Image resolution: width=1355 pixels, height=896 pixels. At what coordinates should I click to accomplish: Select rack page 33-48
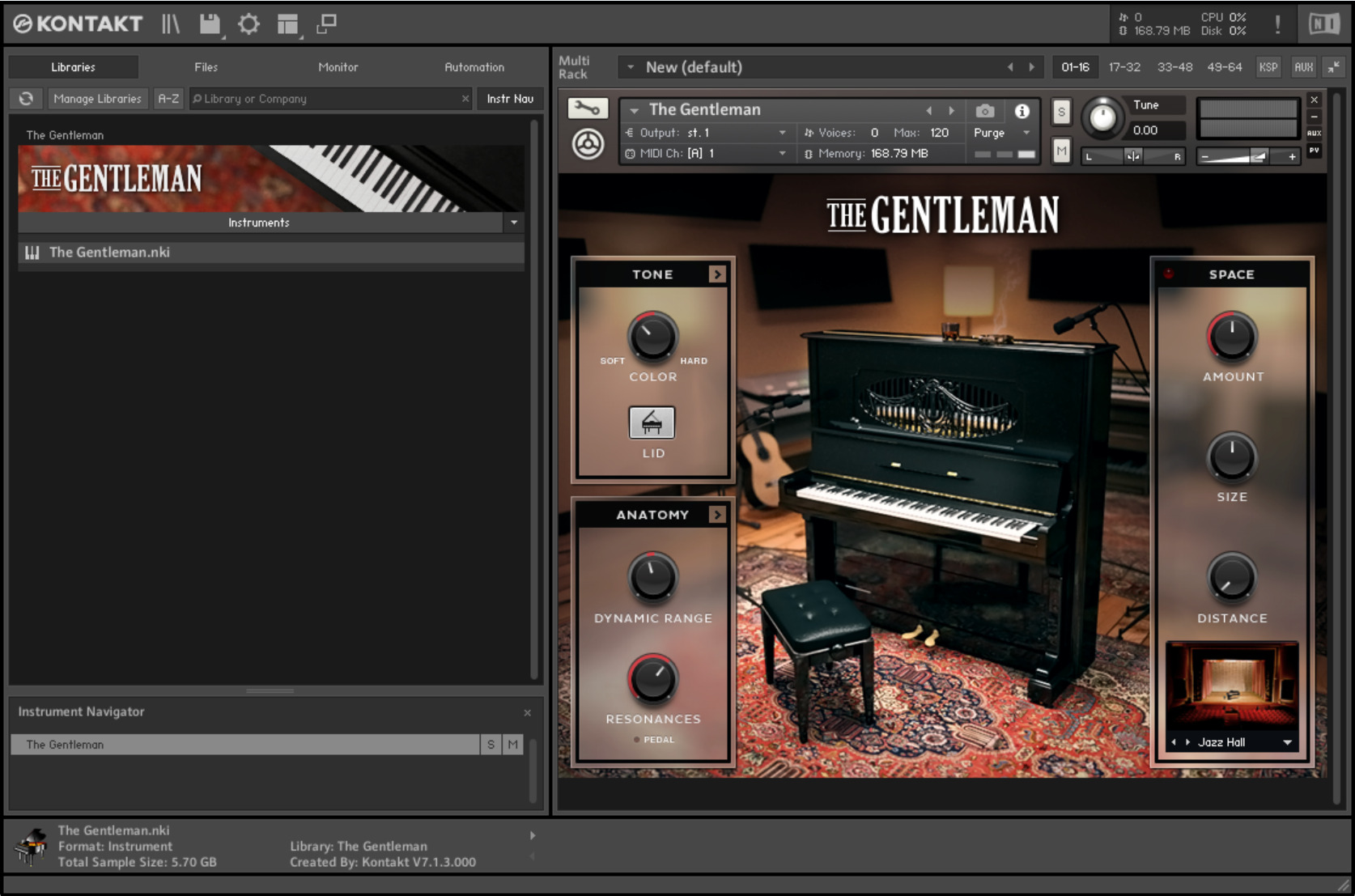coord(1174,67)
